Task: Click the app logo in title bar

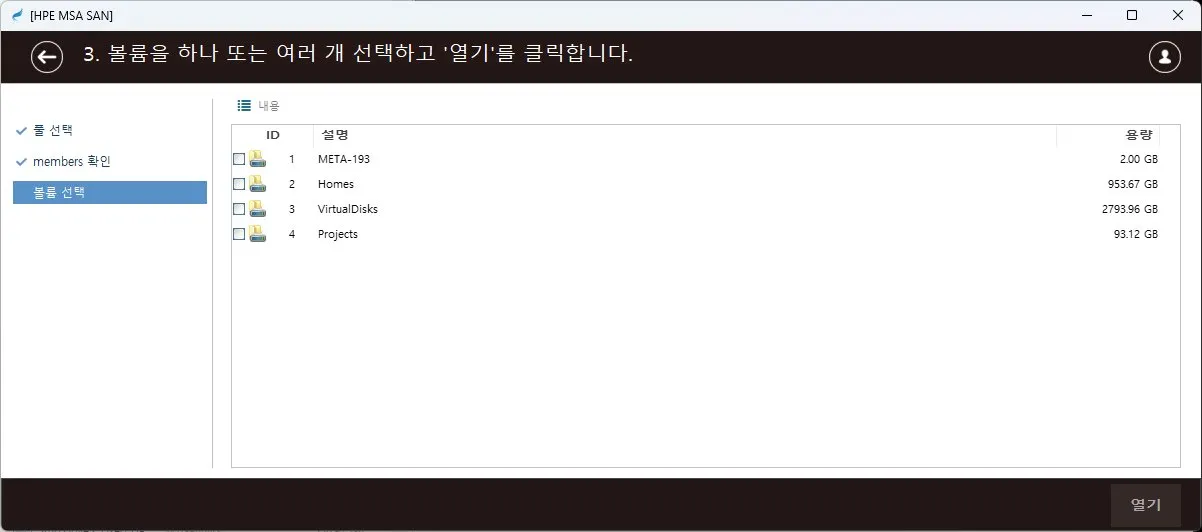Action: coord(17,15)
